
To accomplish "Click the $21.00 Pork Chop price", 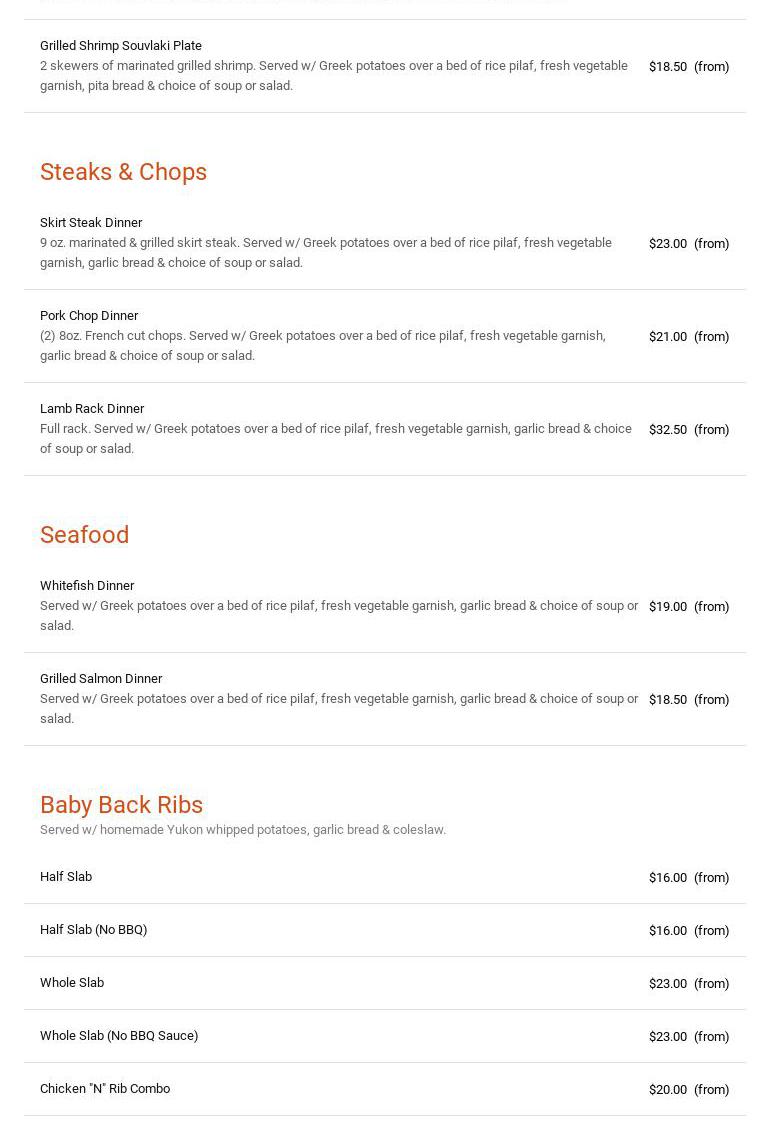I will click(668, 337).
